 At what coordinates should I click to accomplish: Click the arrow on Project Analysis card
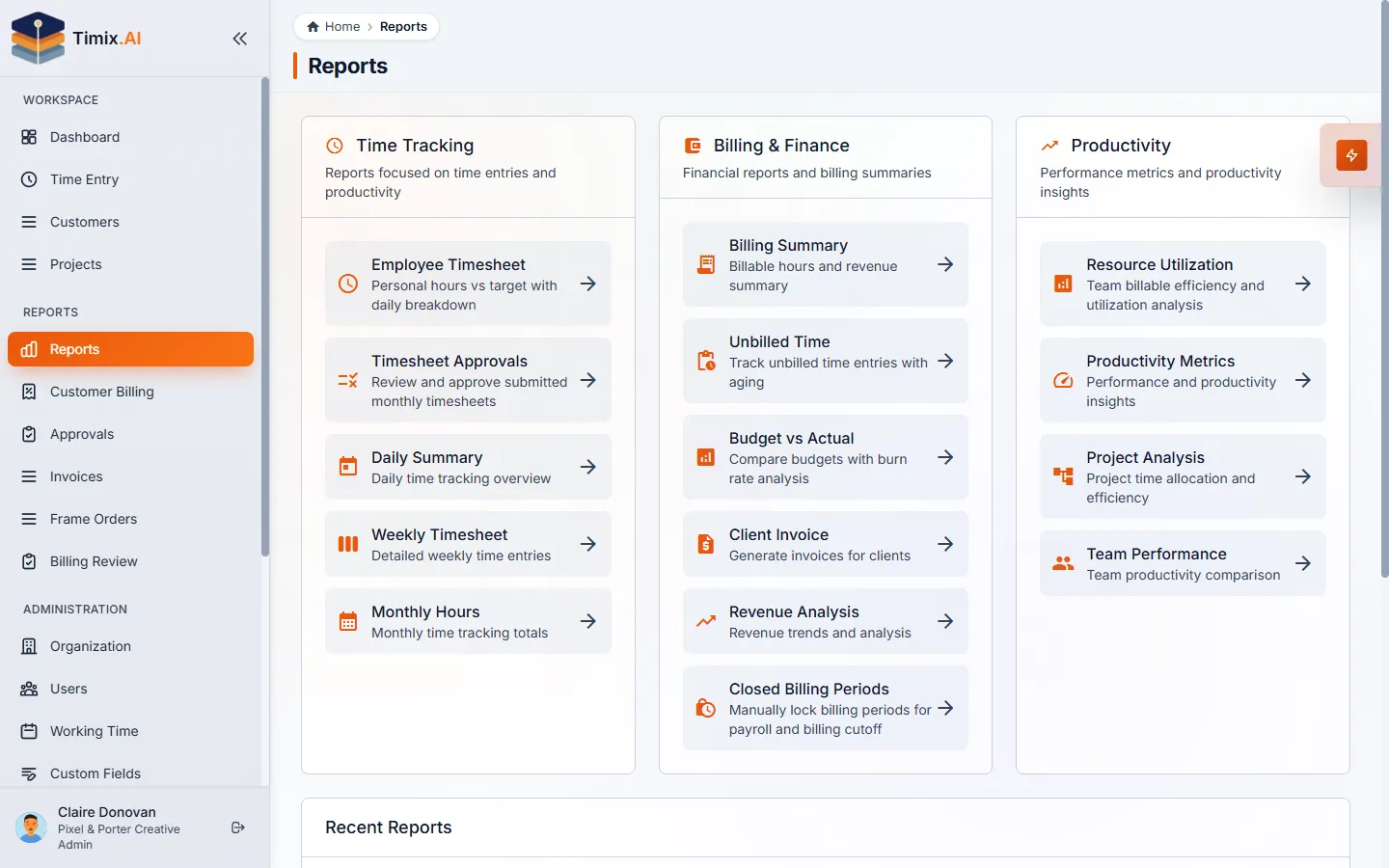point(1303,476)
